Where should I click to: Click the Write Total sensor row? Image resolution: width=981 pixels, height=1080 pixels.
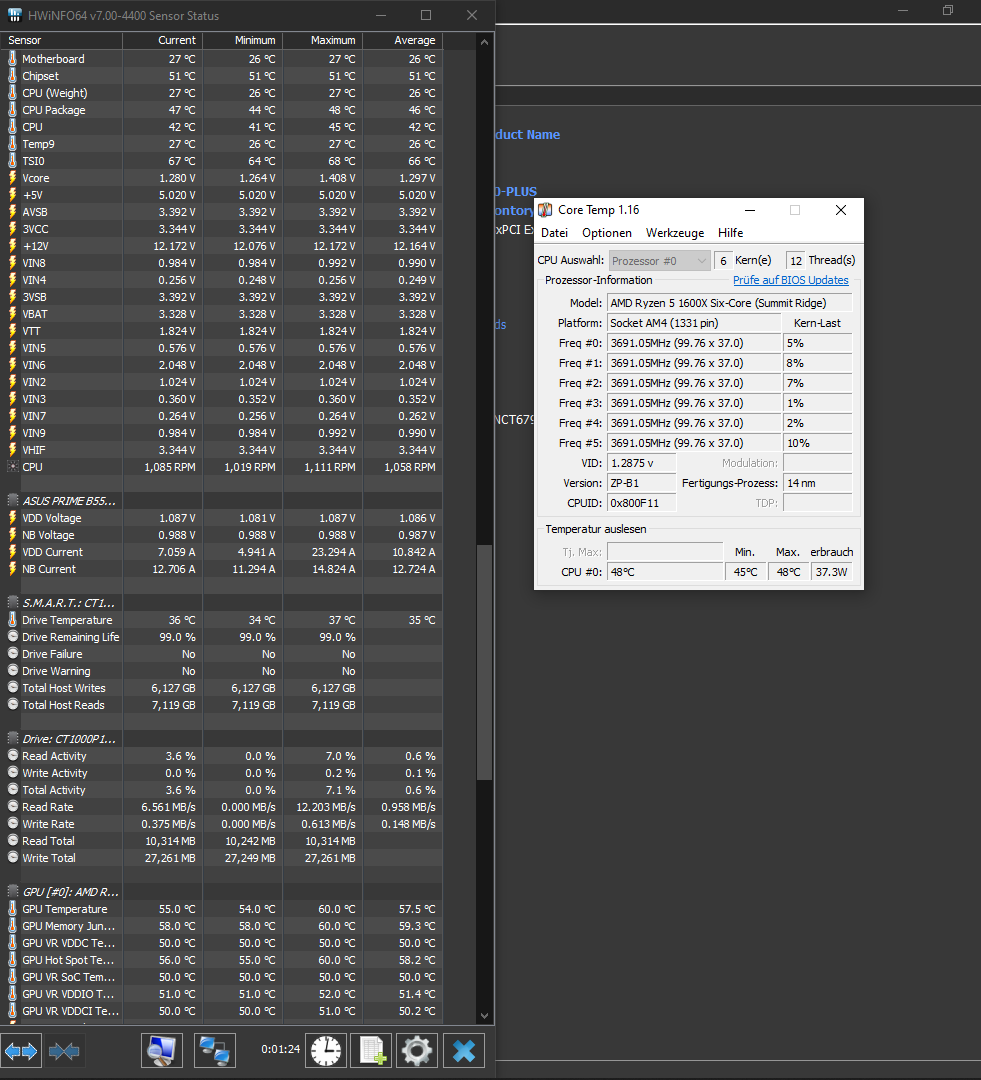tap(221, 858)
